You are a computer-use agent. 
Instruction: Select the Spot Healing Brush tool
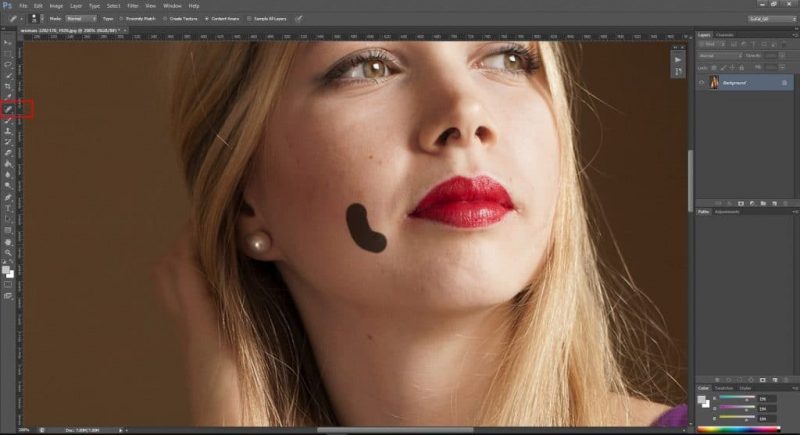(x=8, y=109)
